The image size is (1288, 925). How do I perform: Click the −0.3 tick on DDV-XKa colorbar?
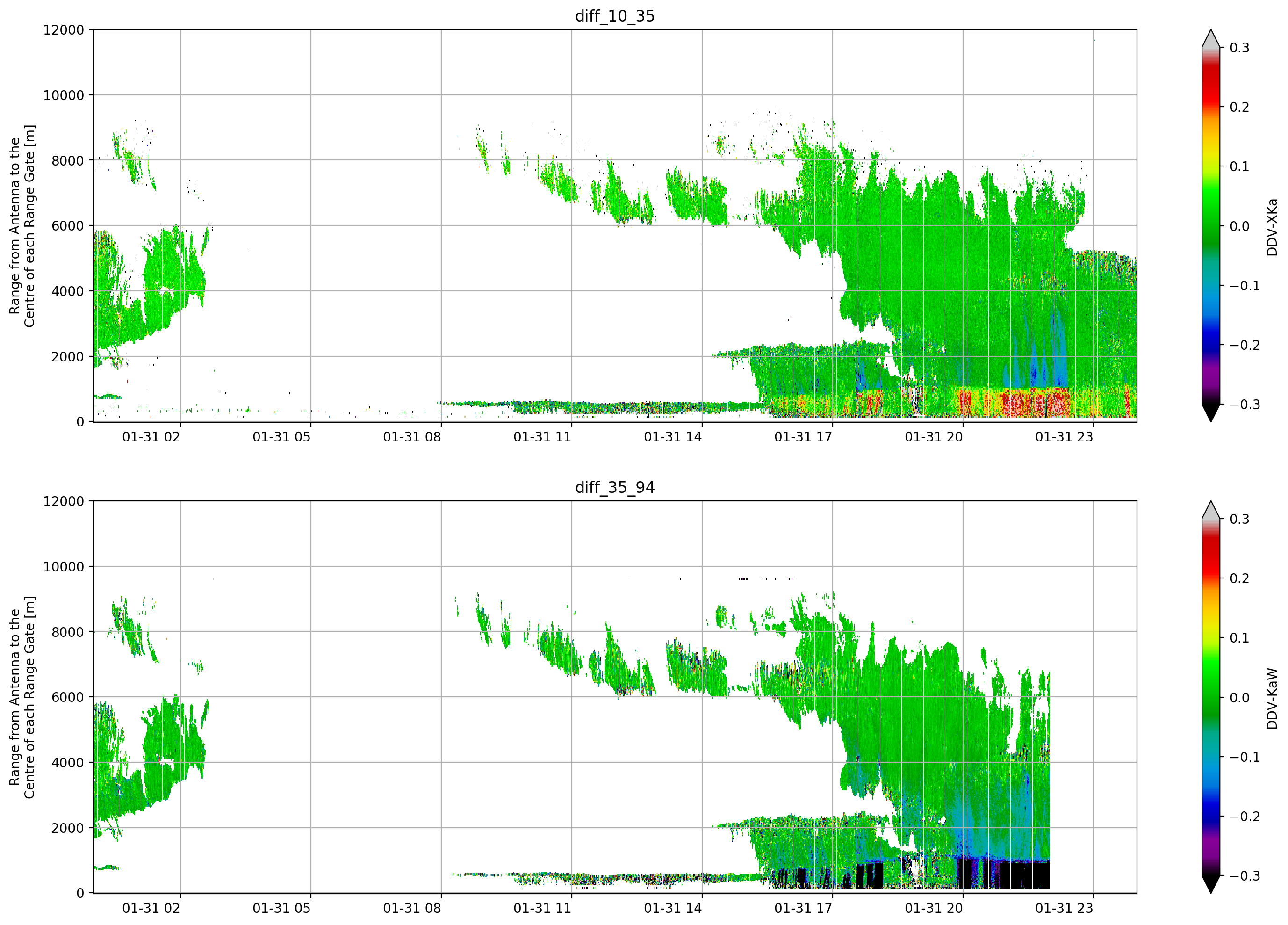tap(1245, 405)
